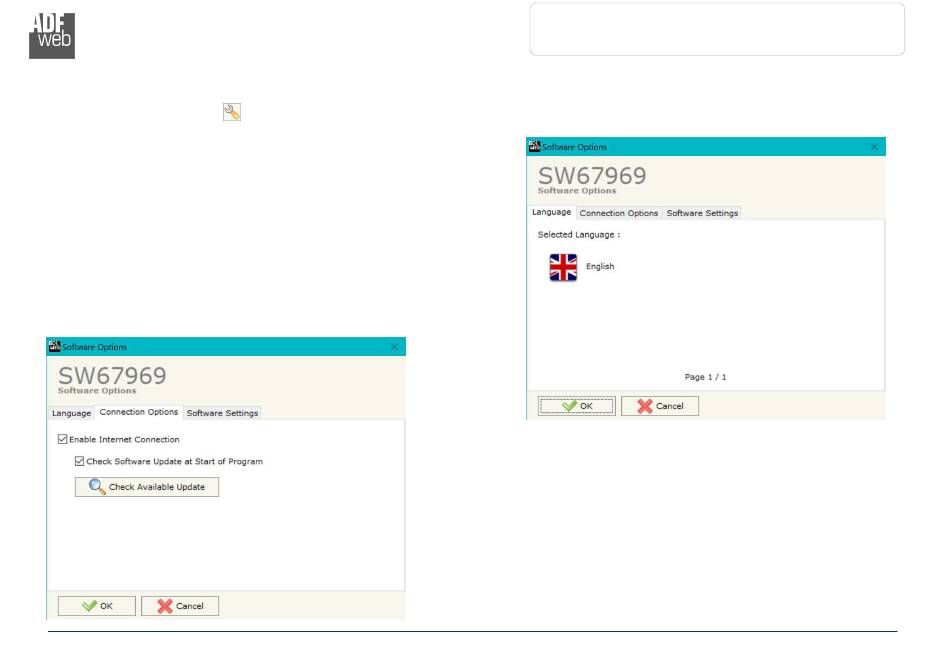Close the left Software Options window
The width and height of the screenshot is (950, 659).
tap(394, 346)
